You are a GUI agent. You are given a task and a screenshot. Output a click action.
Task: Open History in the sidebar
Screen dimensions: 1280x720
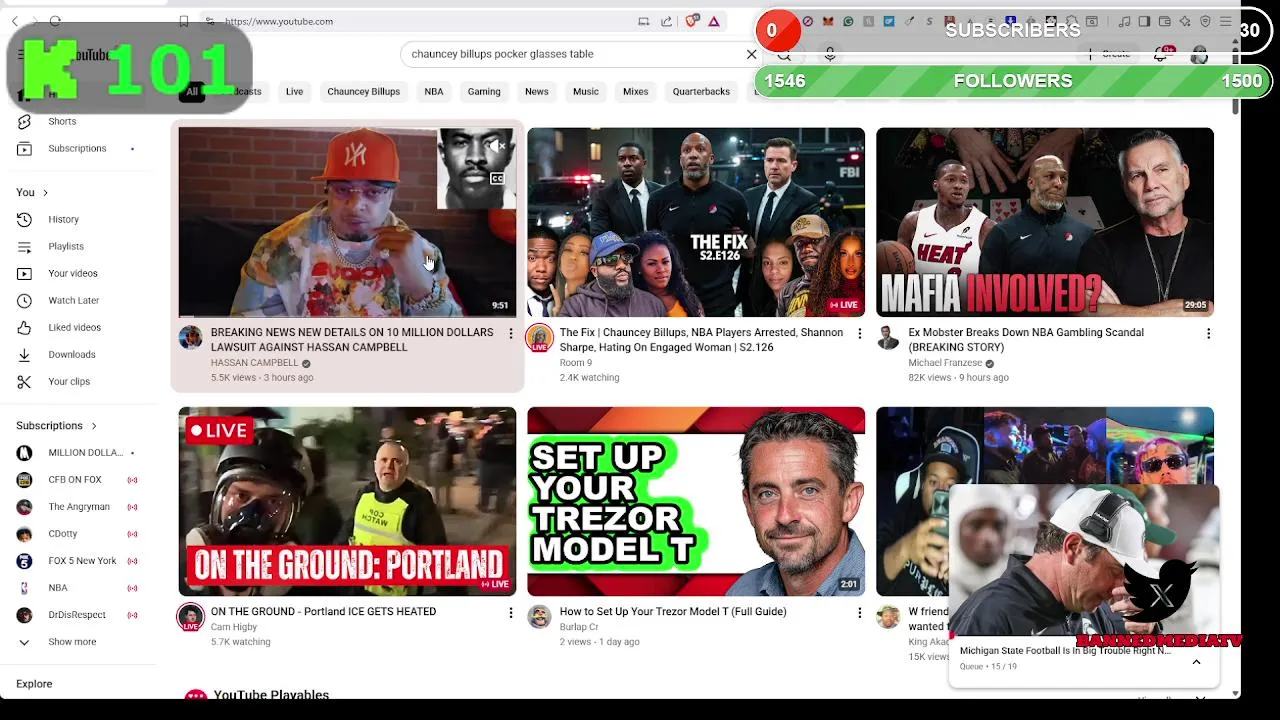tap(63, 219)
